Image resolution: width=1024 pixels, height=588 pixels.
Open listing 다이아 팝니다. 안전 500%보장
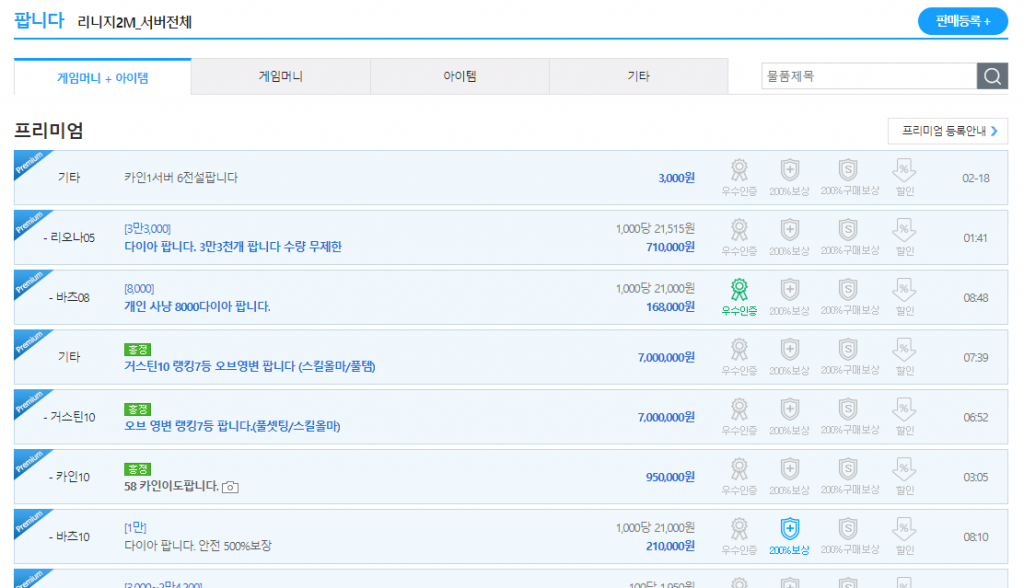pyautogui.click(x=198, y=546)
